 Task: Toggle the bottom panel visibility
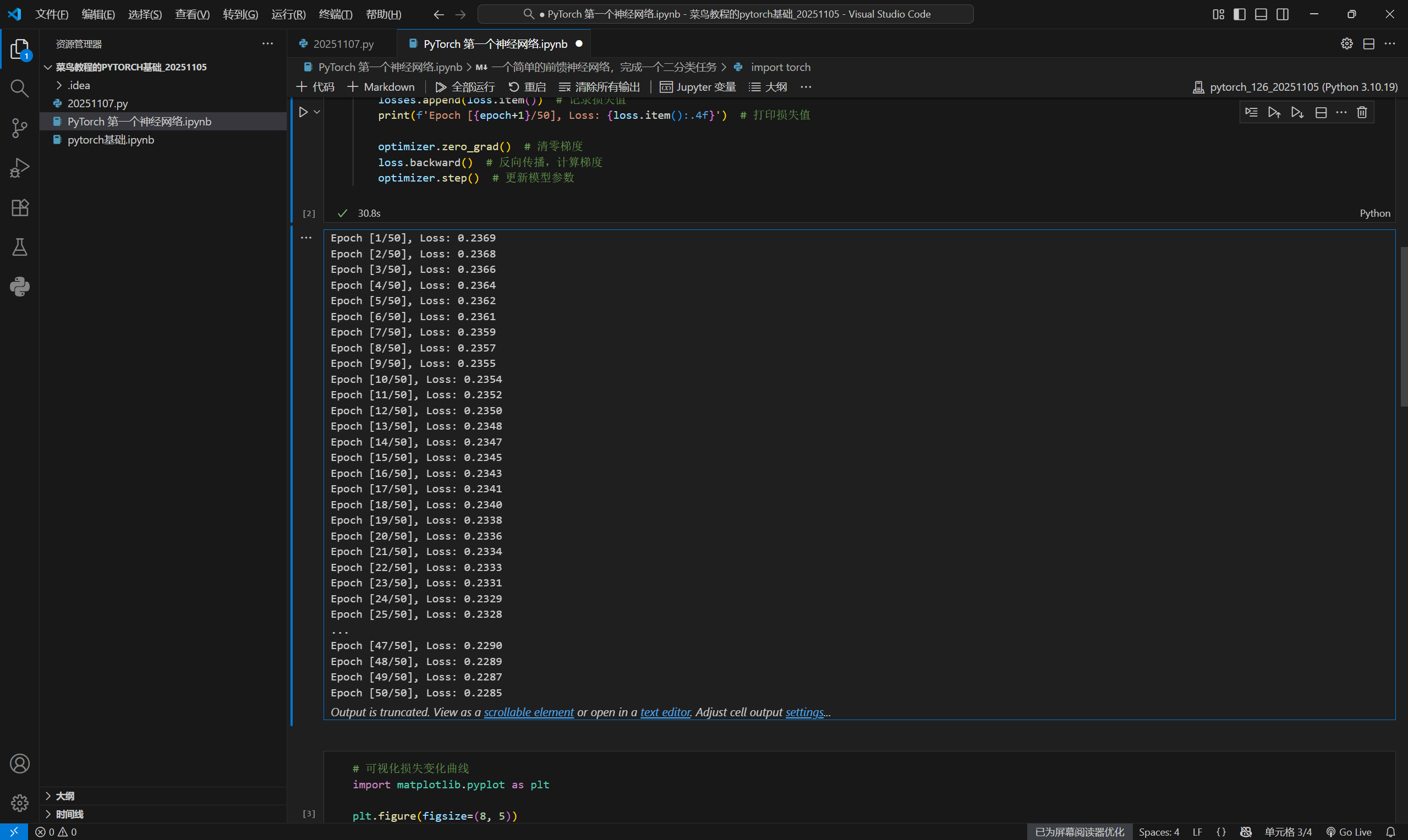pyautogui.click(x=1261, y=14)
